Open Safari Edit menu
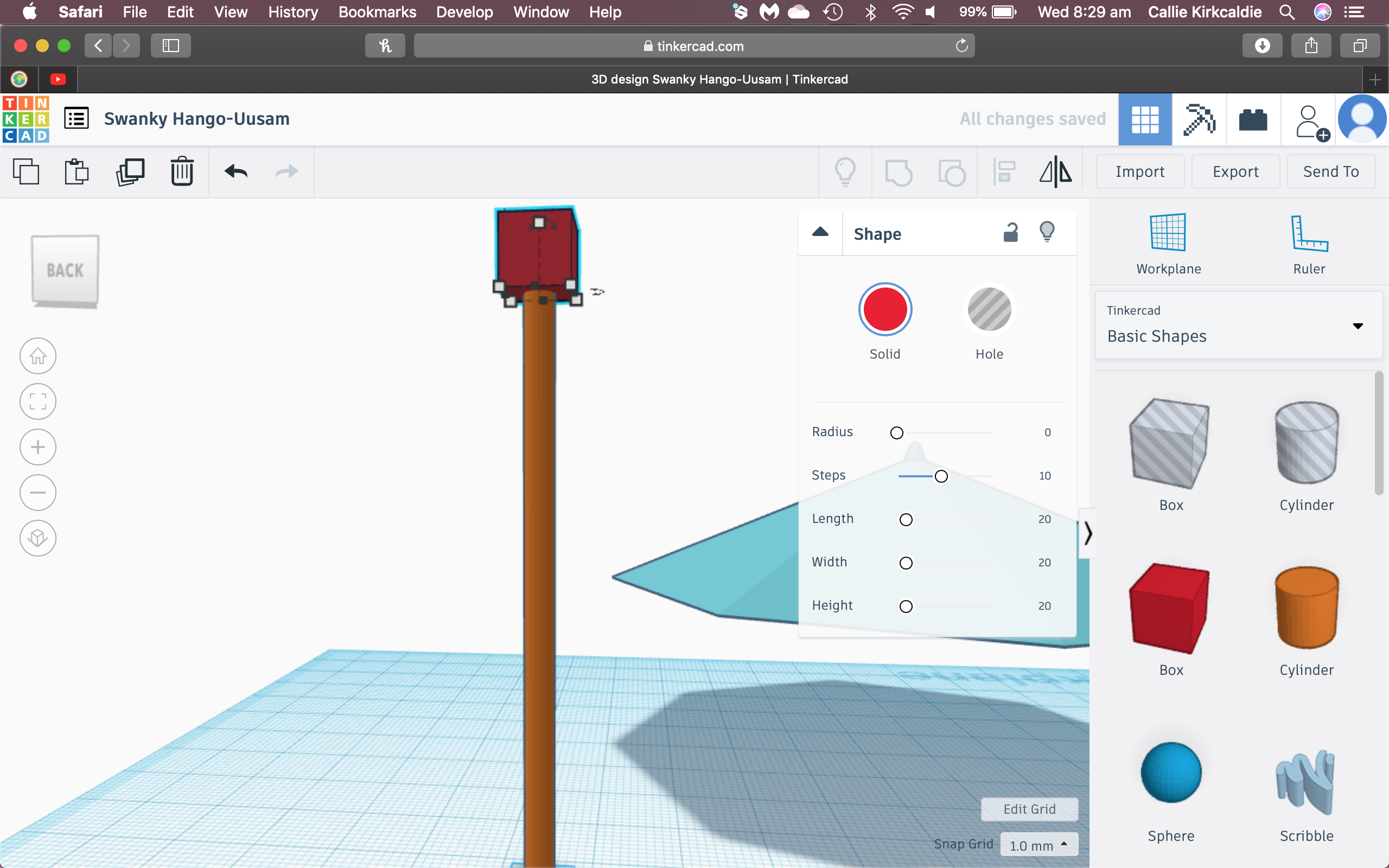The image size is (1389, 868). pyautogui.click(x=180, y=12)
